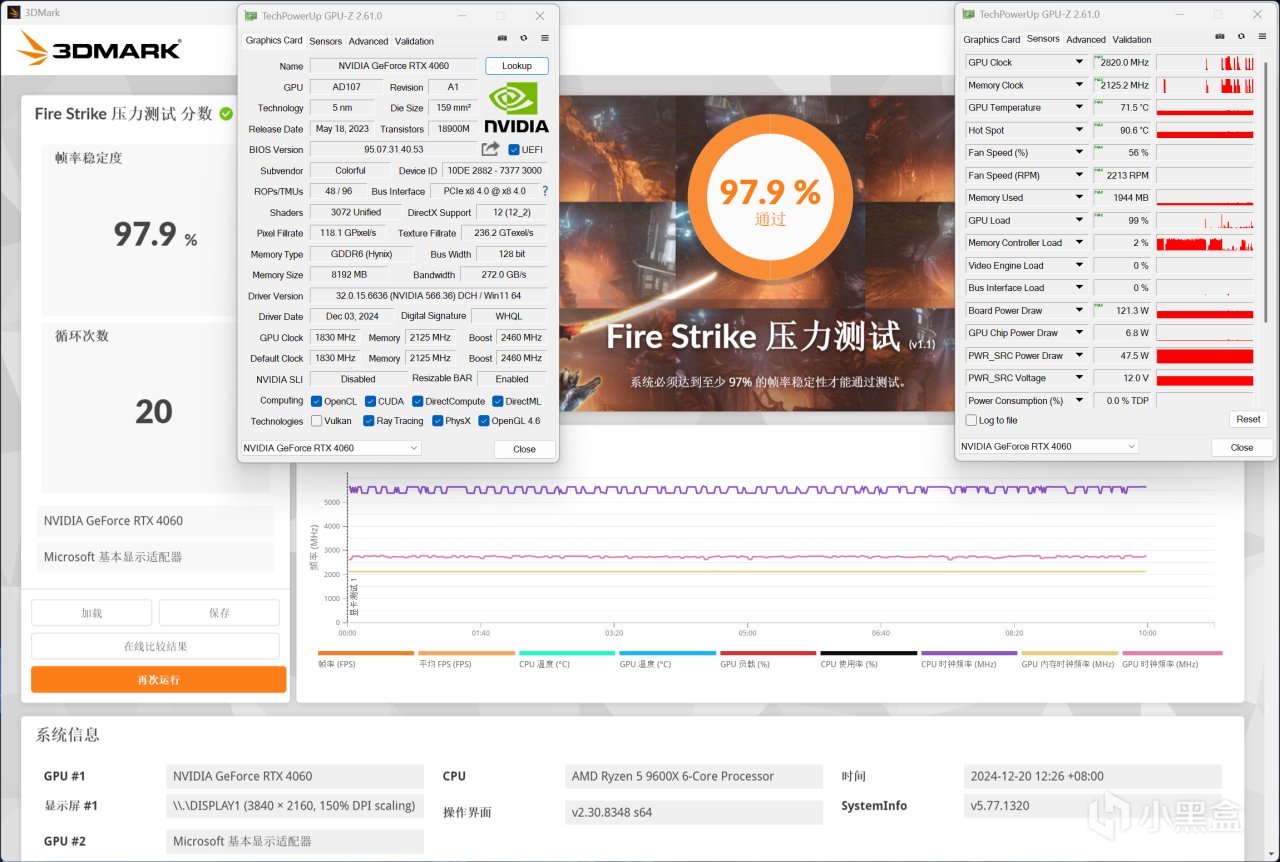The image size is (1280, 862).
Task: Click the NVIDIA logo in GPU-Z
Action: click(x=517, y=108)
